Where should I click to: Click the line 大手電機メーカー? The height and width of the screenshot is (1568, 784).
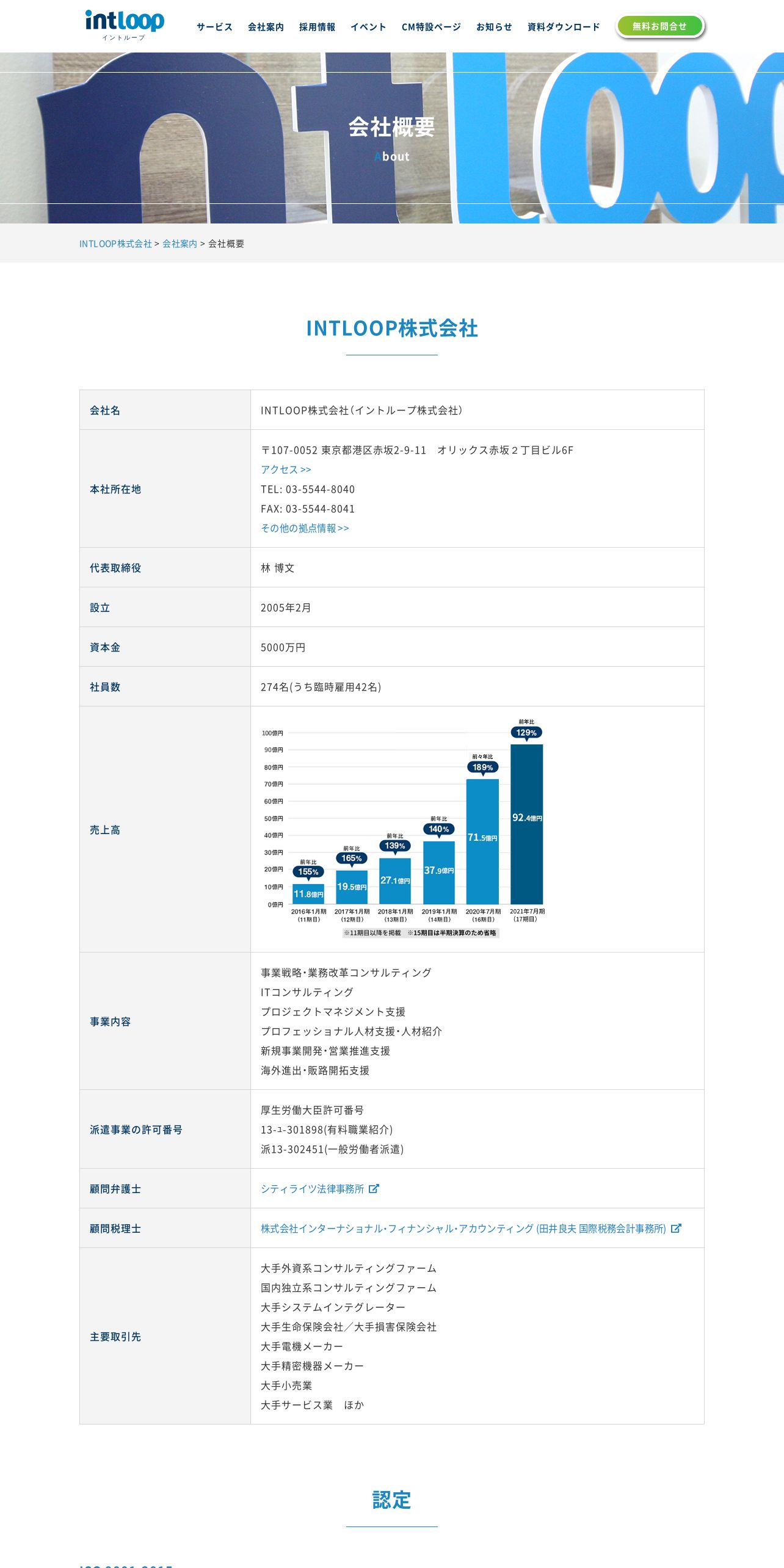[x=302, y=1346]
